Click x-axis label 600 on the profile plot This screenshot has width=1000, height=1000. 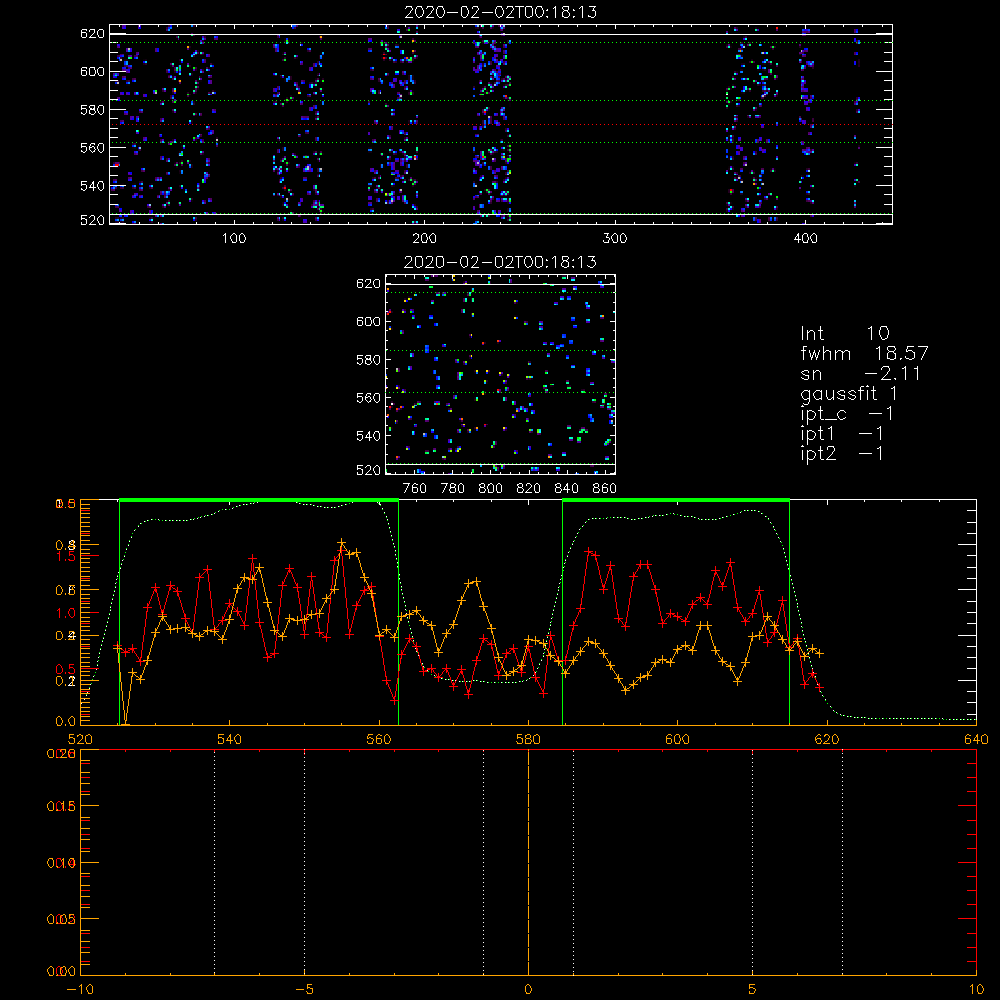point(677,739)
